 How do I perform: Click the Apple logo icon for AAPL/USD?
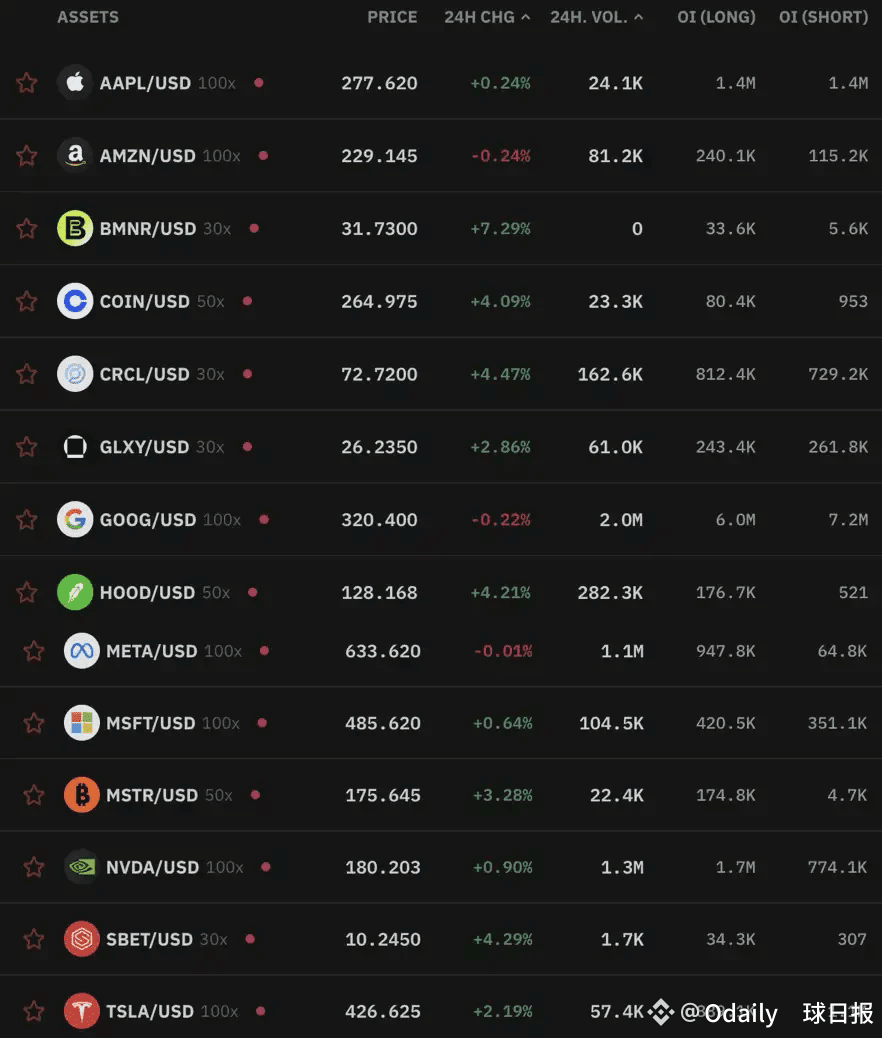pos(75,83)
